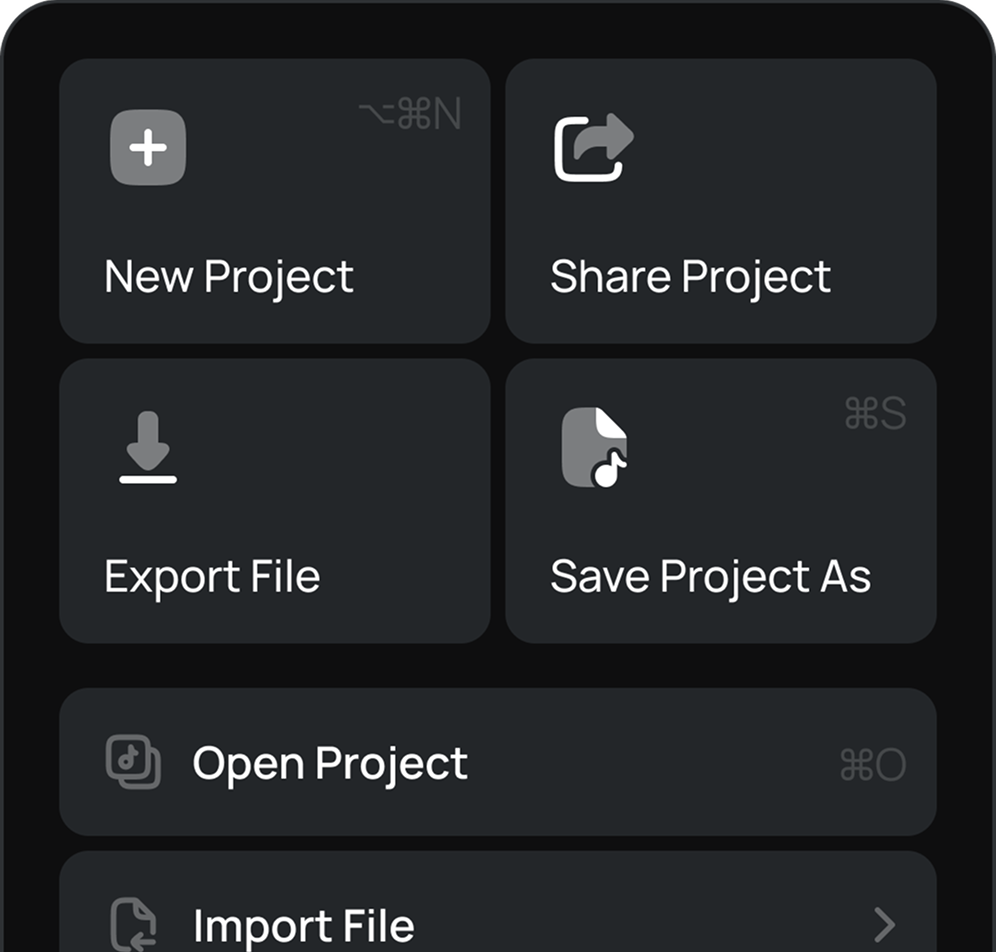The image size is (996, 952).
Task: Click the music file Save icon
Action: pyautogui.click(x=594, y=447)
